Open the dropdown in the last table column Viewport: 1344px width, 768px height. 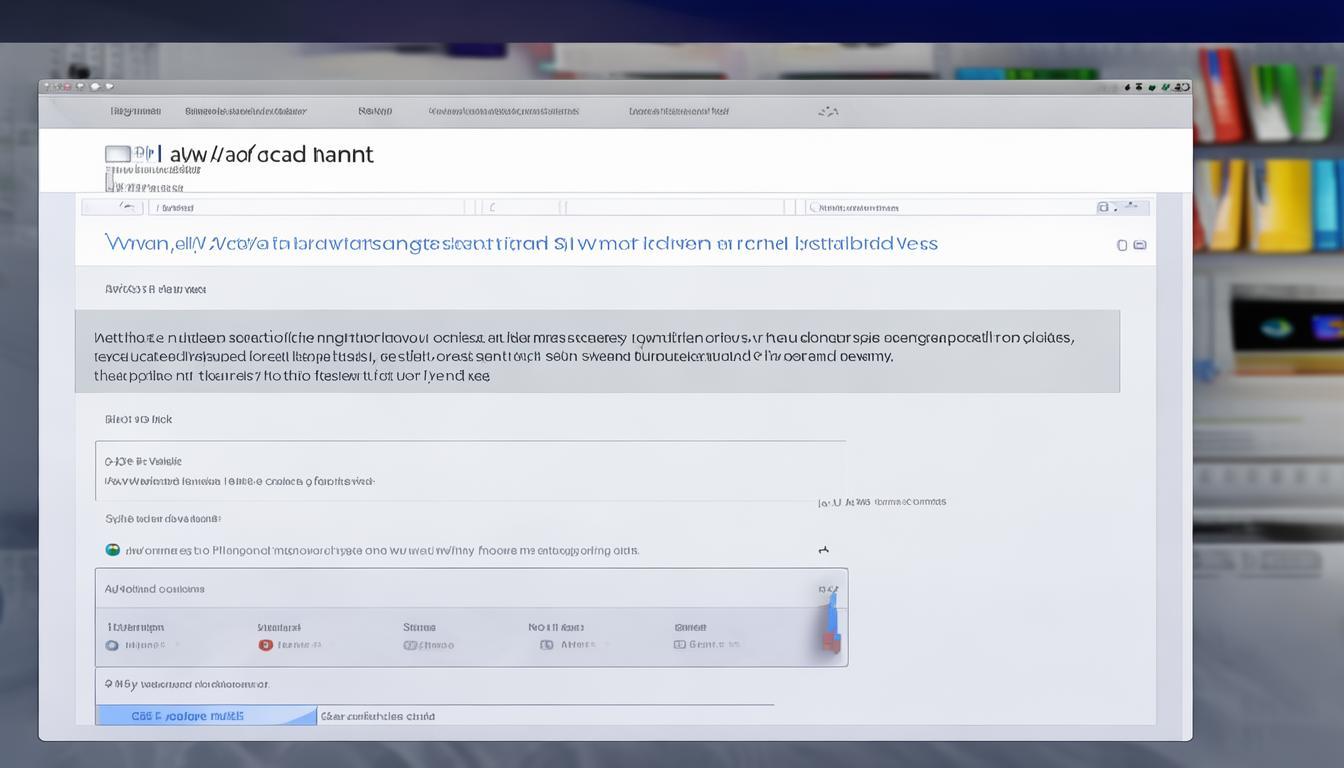[x=680, y=645]
